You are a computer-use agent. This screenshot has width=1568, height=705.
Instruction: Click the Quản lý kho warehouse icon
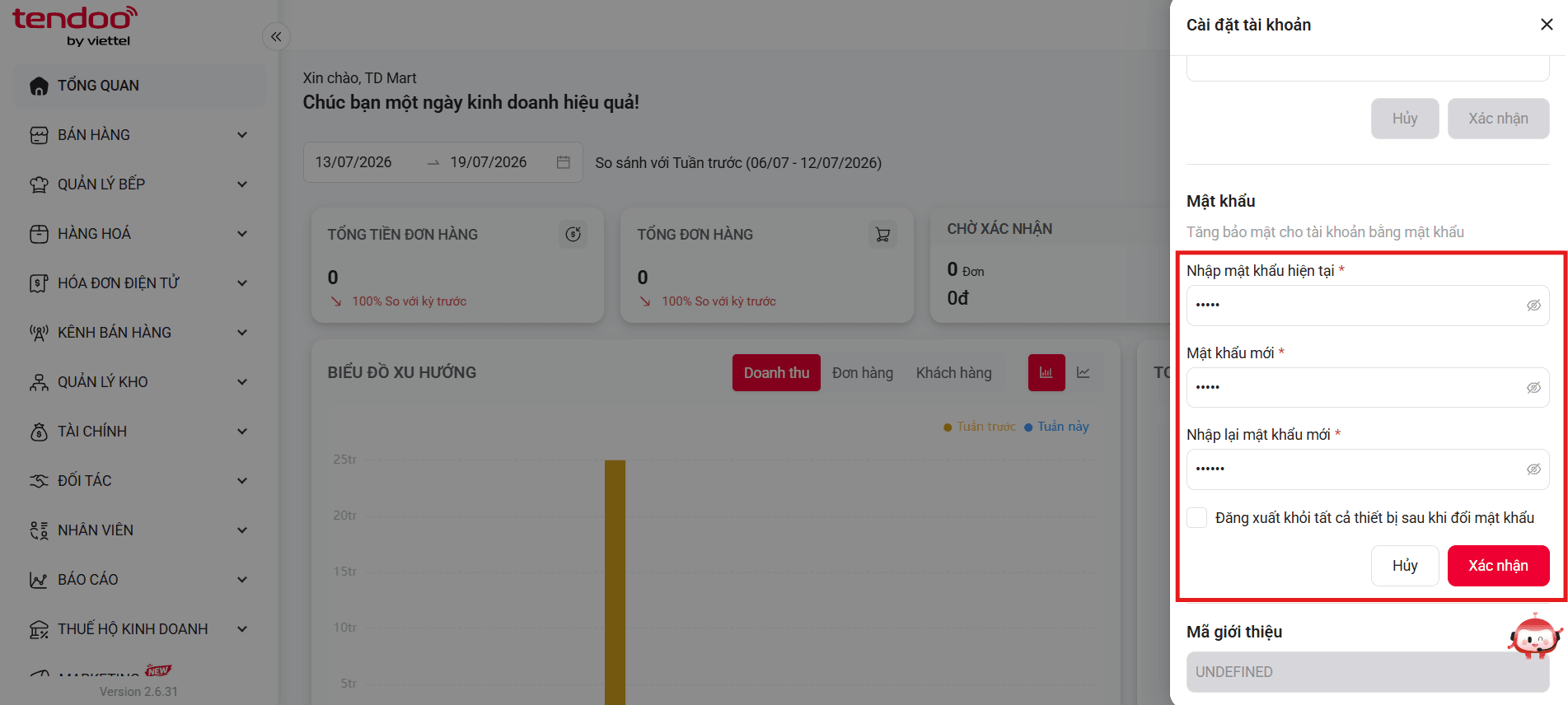click(39, 382)
